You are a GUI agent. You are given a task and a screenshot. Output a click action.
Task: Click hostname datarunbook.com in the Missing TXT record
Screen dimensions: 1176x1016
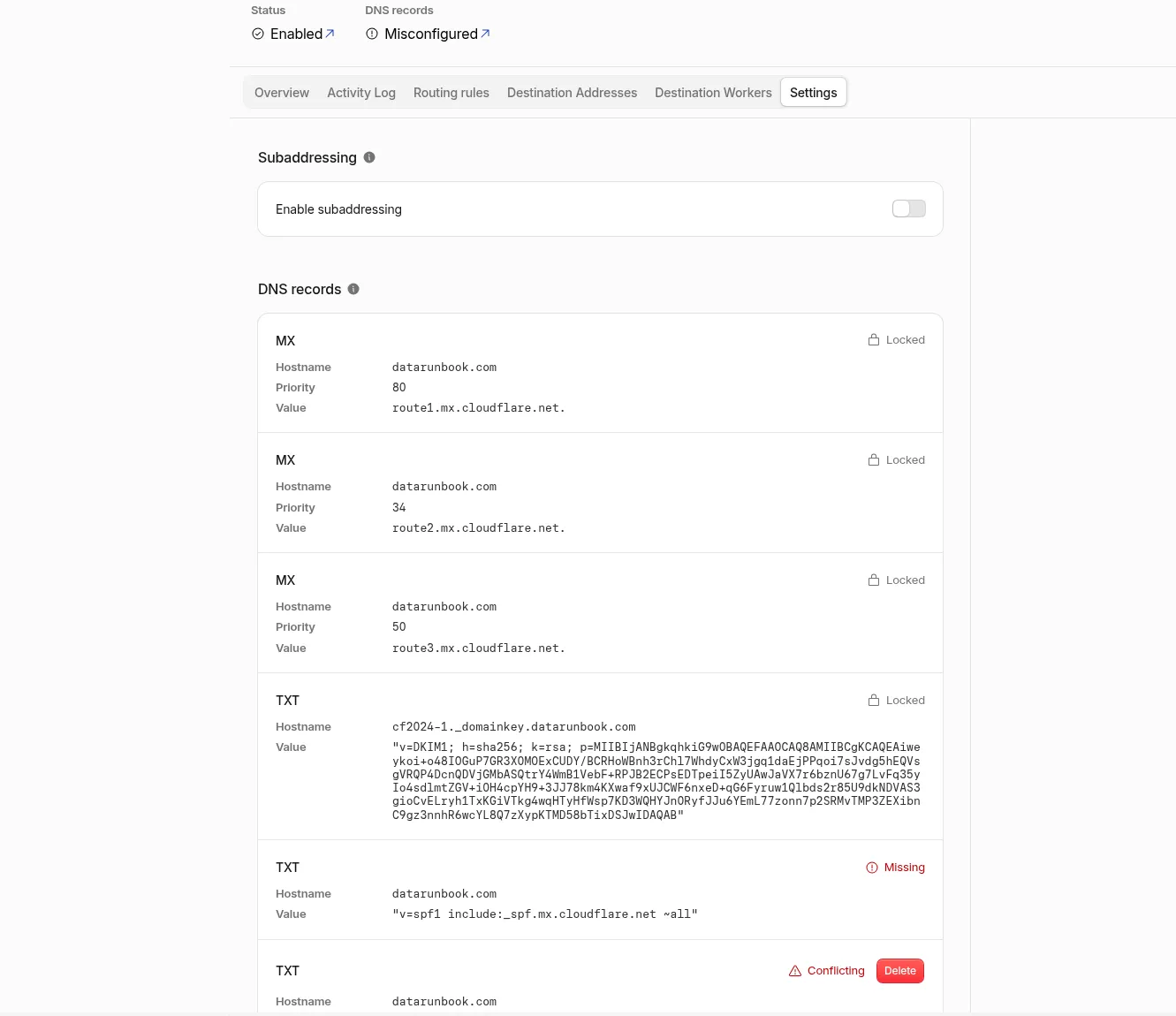point(444,894)
